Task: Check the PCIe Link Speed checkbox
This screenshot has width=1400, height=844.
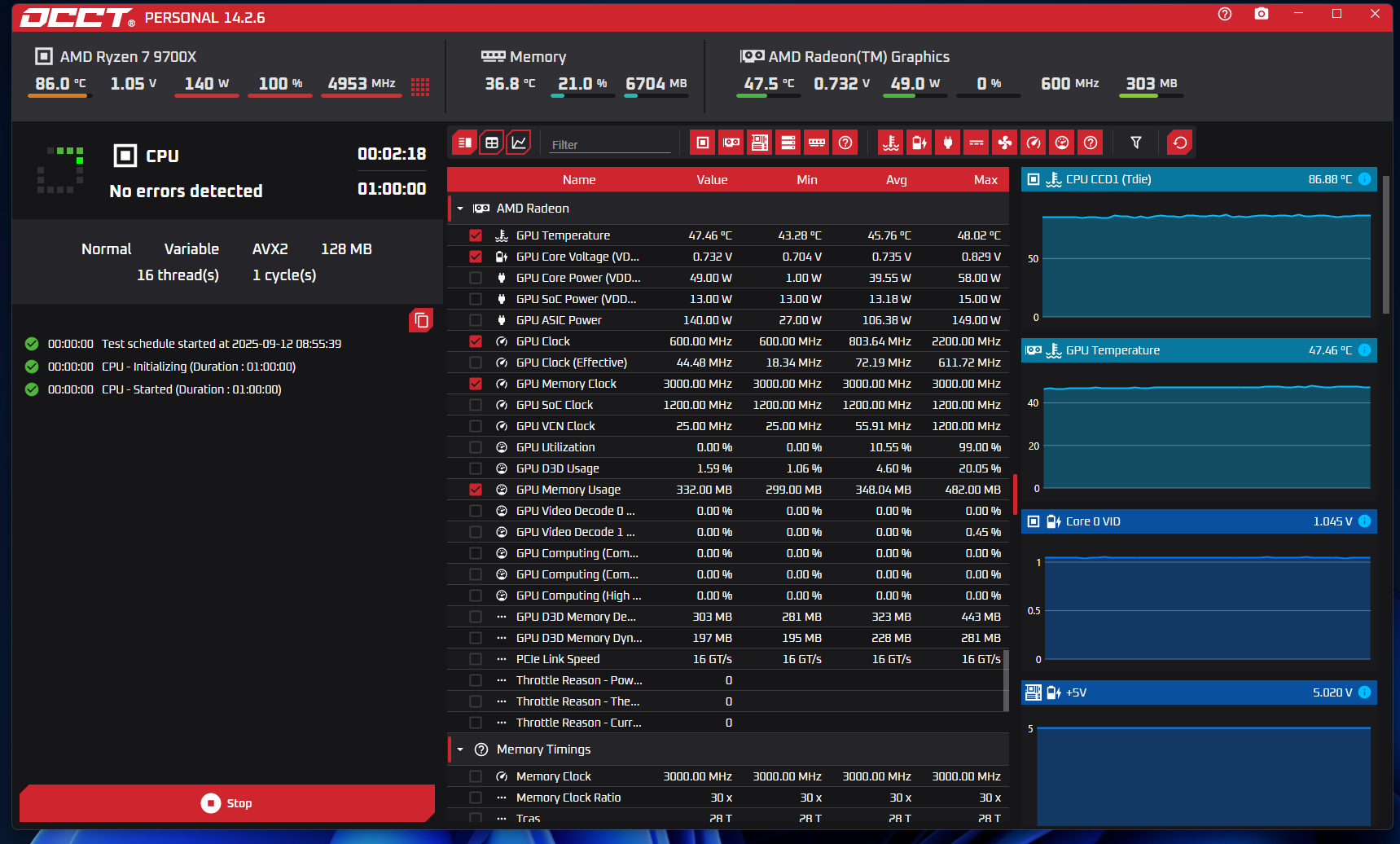Action: (x=476, y=659)
